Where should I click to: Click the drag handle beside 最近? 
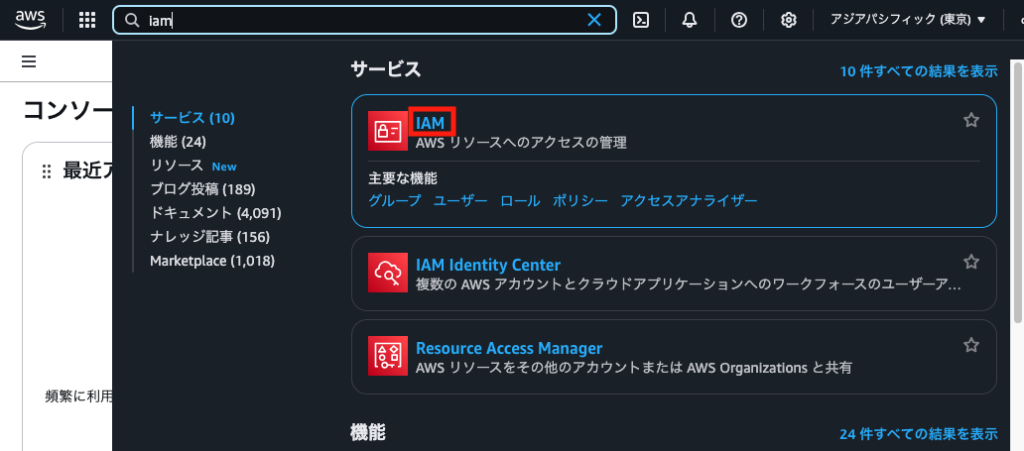pos(46,172)
